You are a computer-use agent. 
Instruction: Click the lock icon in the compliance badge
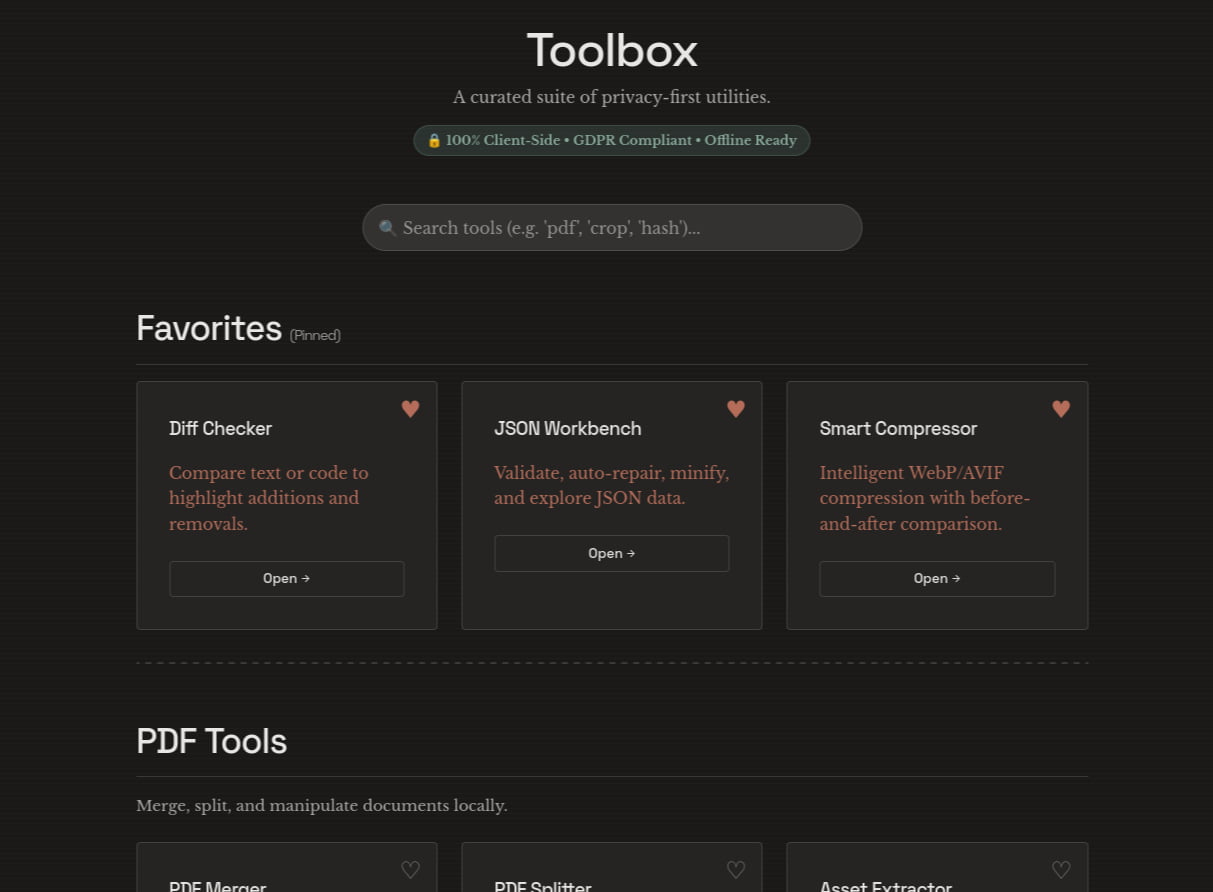tap(434, 140)
